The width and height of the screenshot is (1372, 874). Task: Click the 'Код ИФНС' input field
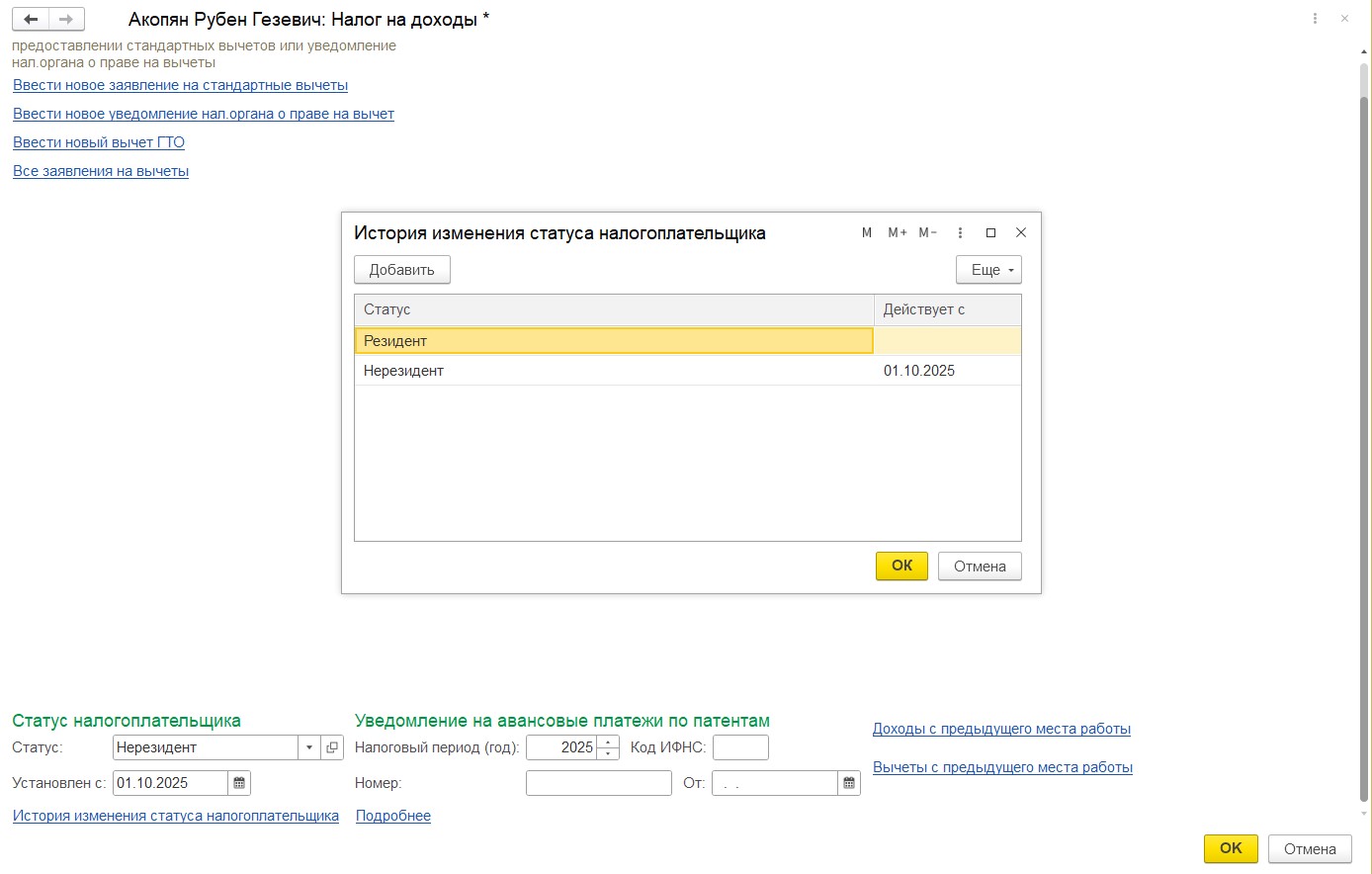[x=740, y=747]
